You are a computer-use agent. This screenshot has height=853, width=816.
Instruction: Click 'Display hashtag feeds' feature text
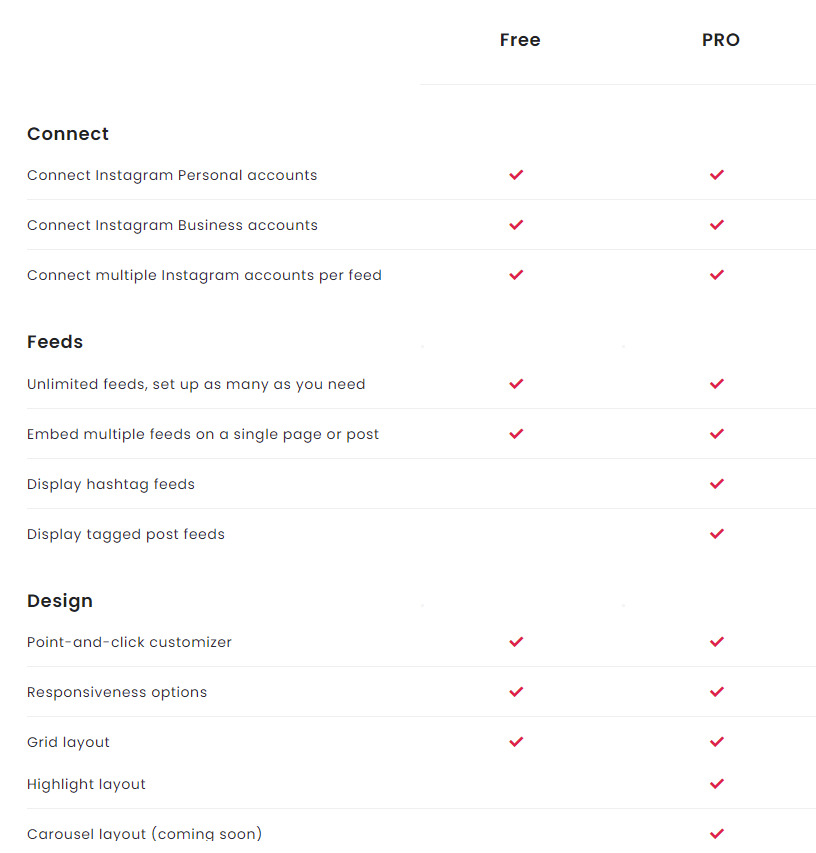tap(111, 484)
